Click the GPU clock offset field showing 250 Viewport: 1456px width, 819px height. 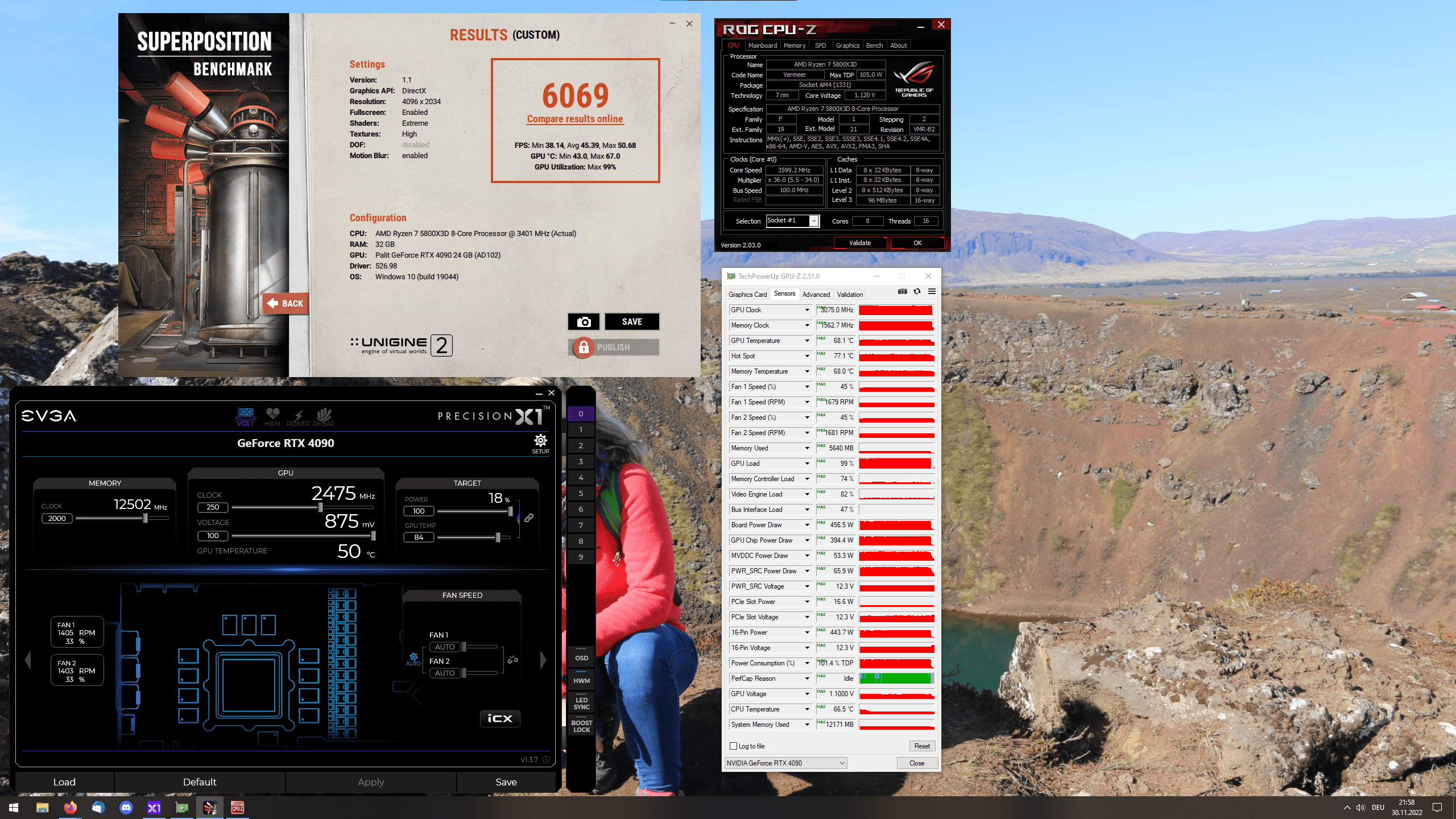tap(213, 507)
